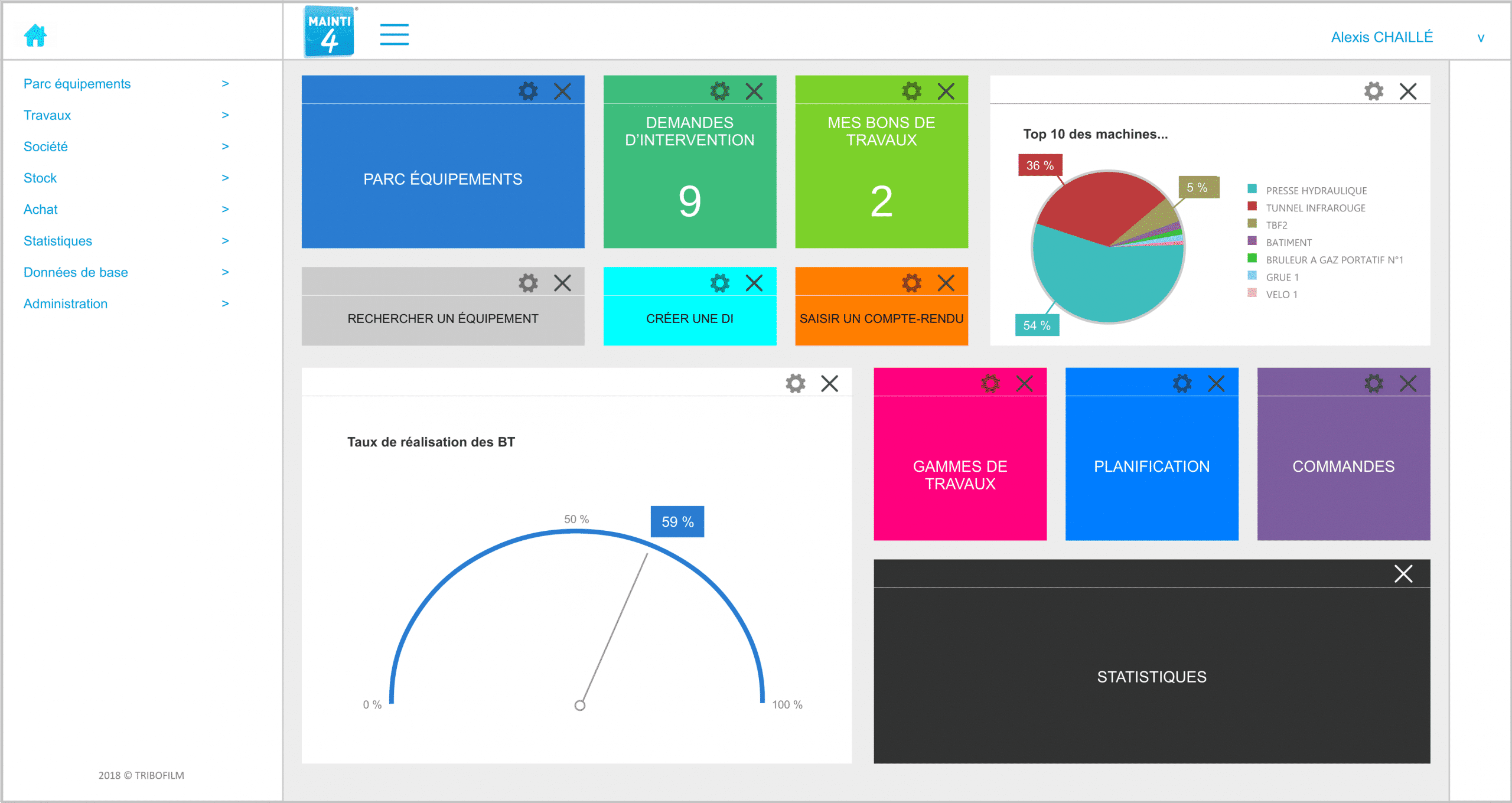1512x803 pixels.
Task: Toggle the PRESSE HYDRAULIQUE legend entry
Action: point(1308,190)
